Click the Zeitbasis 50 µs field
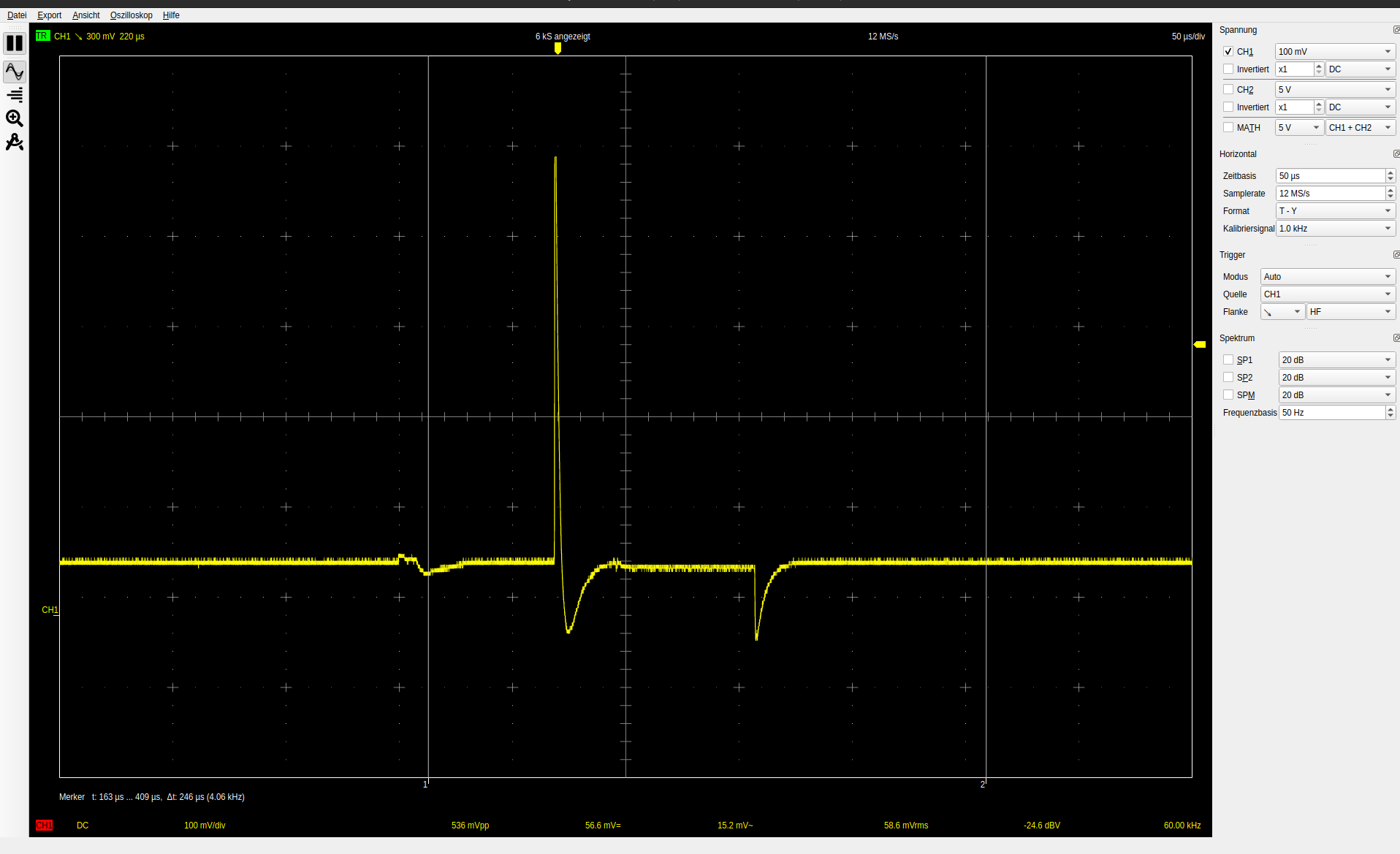 (x=1331, y=176)
